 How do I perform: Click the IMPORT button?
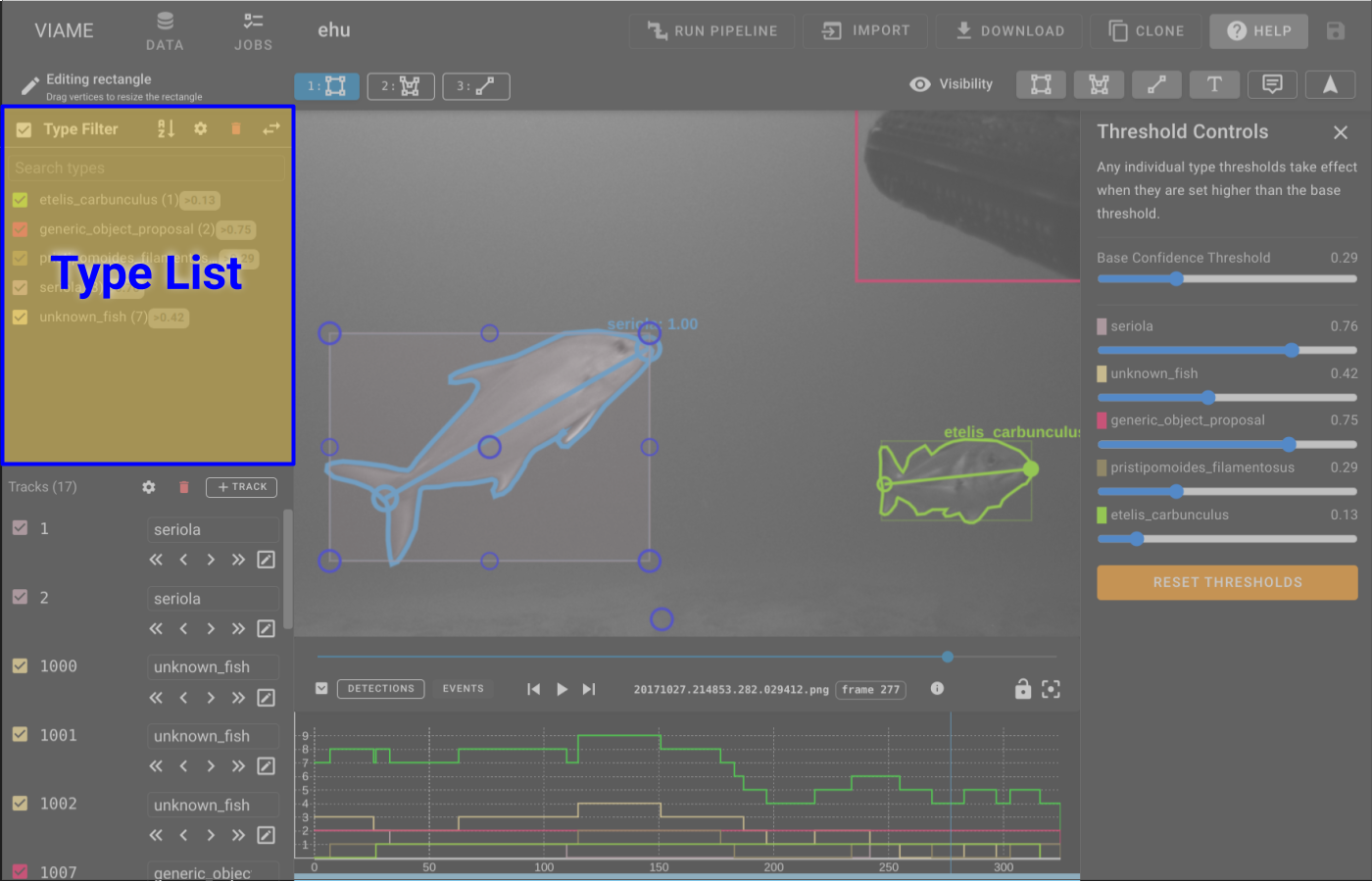pos(865,31)
